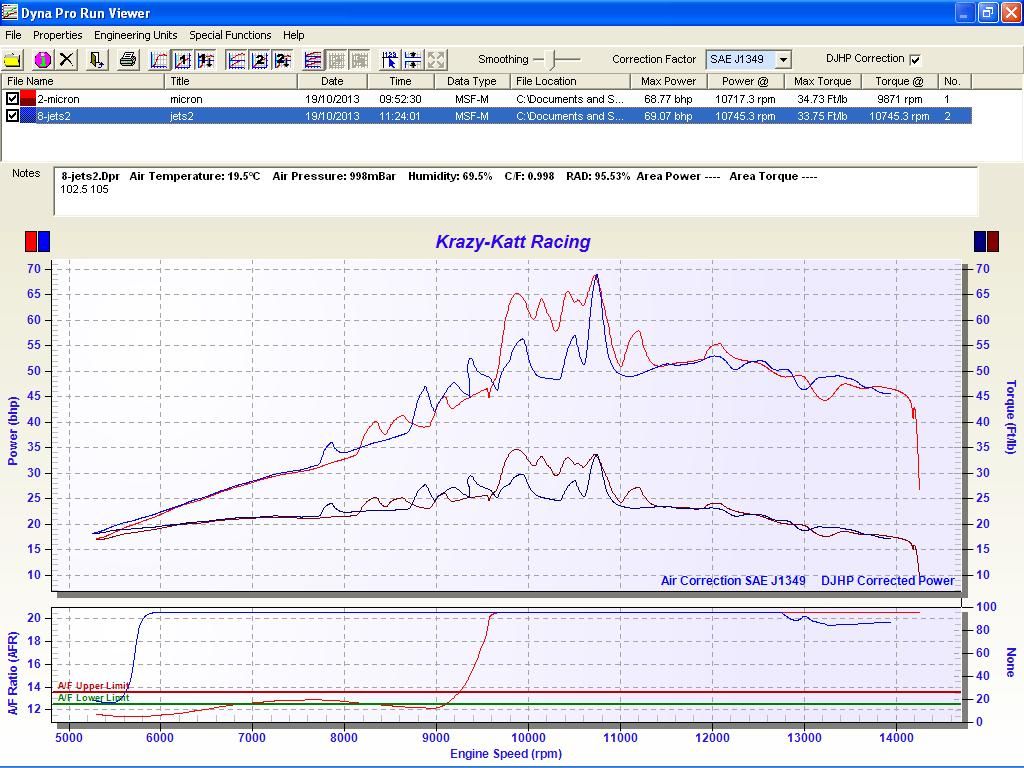Screen dimensions: 1024x768
Task: Click the A/F Upper Limit label
Action: [x=94, y=685]
